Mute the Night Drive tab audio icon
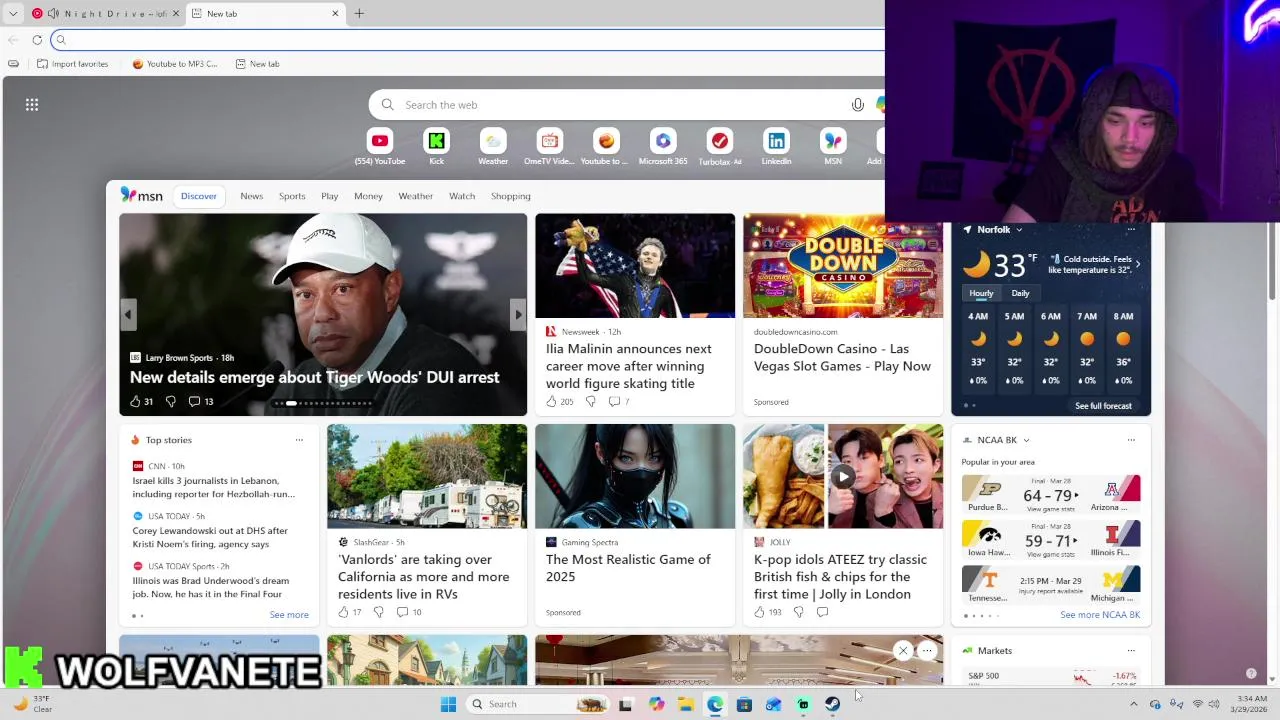This screenshot has width=1280, height=720. (x=53, y=14)
